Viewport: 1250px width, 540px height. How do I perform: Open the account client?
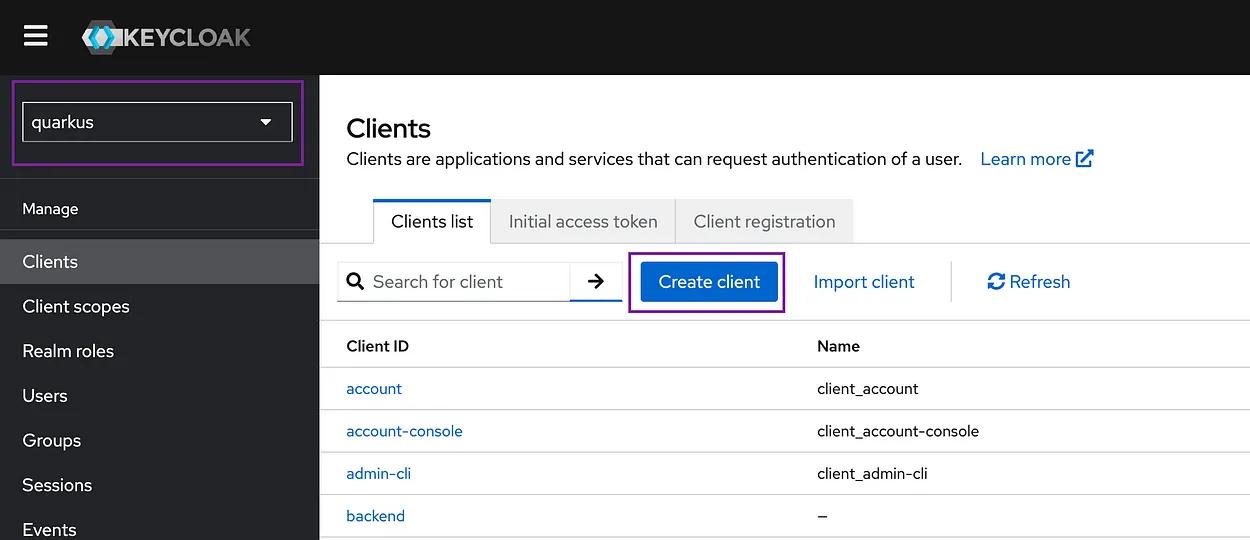pos(374,389)
